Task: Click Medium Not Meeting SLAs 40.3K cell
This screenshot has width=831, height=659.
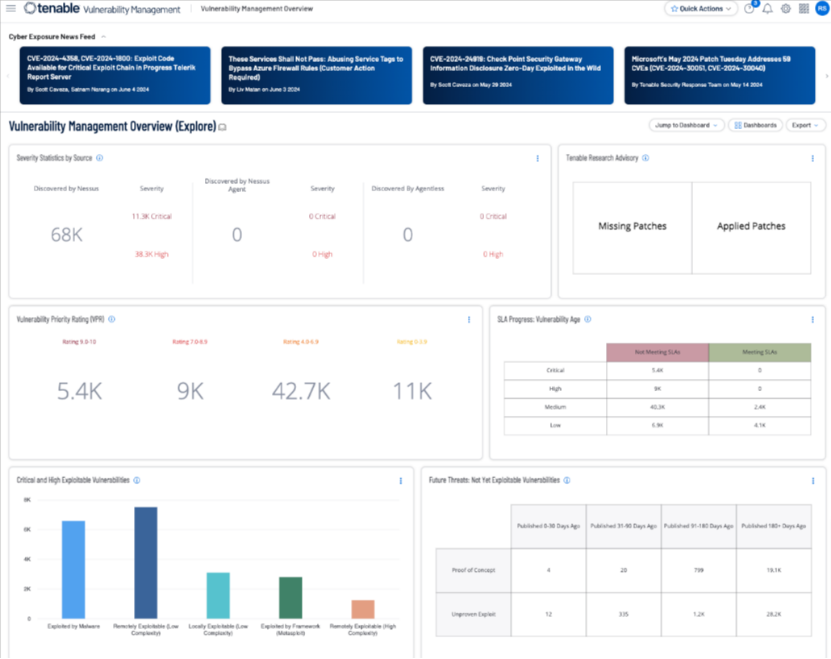Action: pos(658,407)
